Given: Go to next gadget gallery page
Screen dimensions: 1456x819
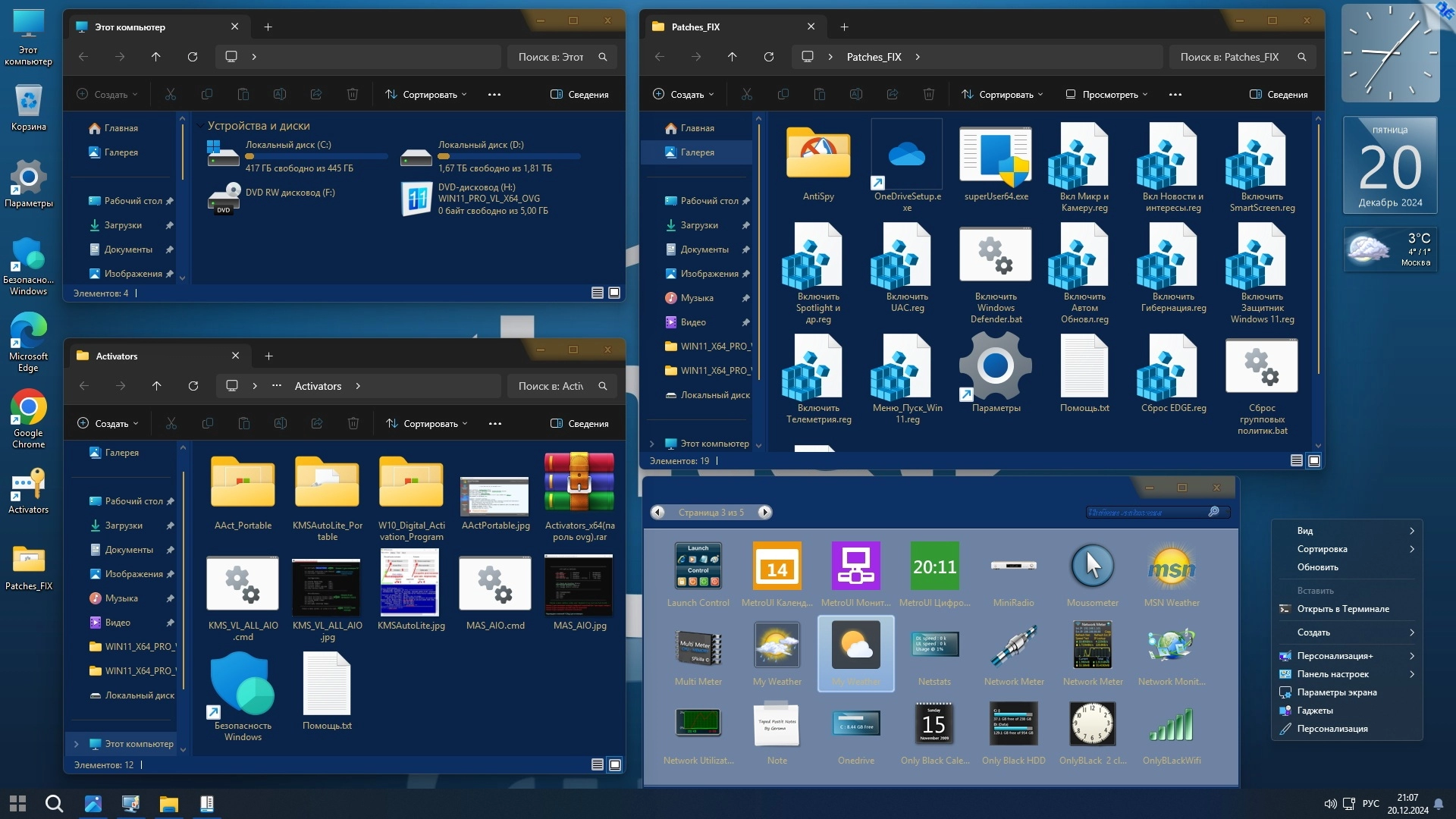Looking at the screenshot, I should pos(764,512).
